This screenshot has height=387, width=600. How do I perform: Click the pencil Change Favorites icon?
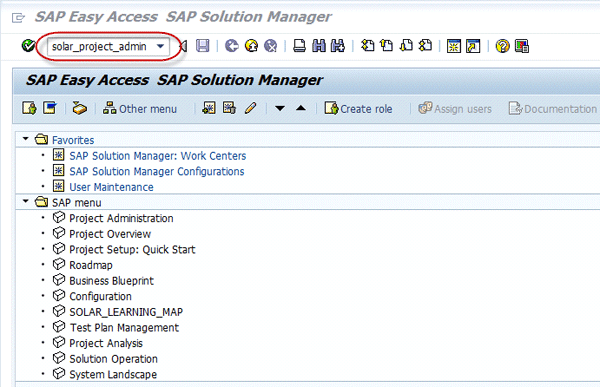[x=250, y=108]
